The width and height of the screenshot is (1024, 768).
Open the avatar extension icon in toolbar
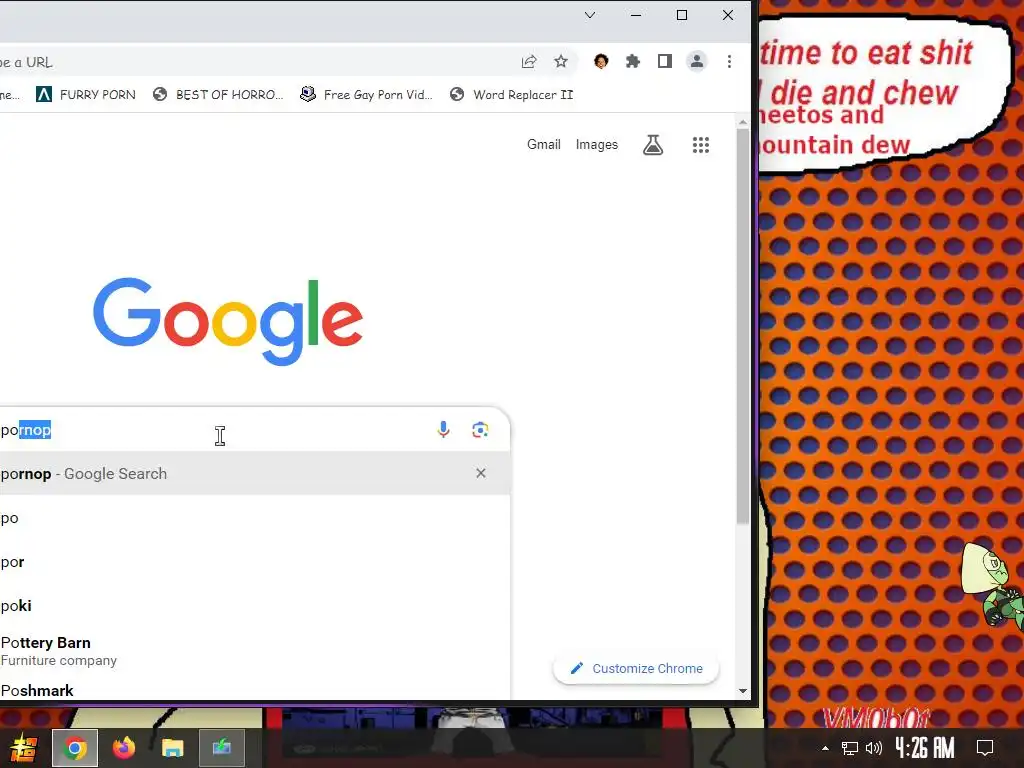(601, 61)
